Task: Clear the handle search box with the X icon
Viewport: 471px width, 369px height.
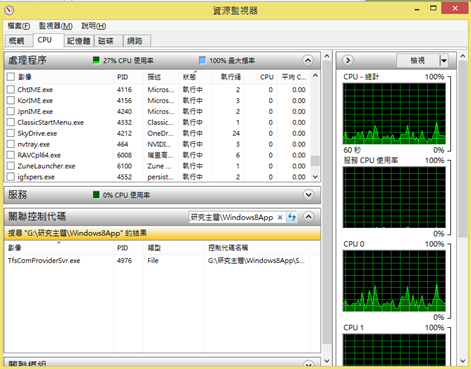Action: click(280, 217)
